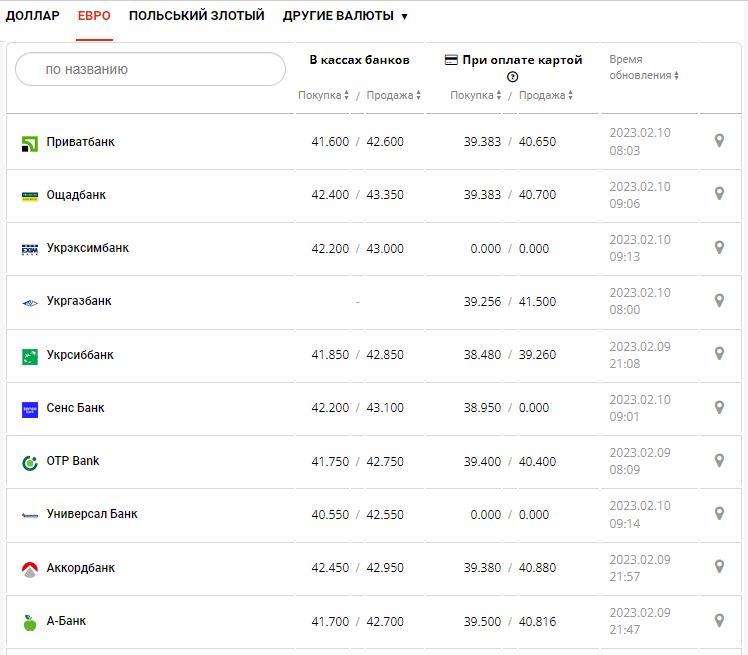
Task: Open the Укрэксимбанк bank link
Action: point(87,248)
